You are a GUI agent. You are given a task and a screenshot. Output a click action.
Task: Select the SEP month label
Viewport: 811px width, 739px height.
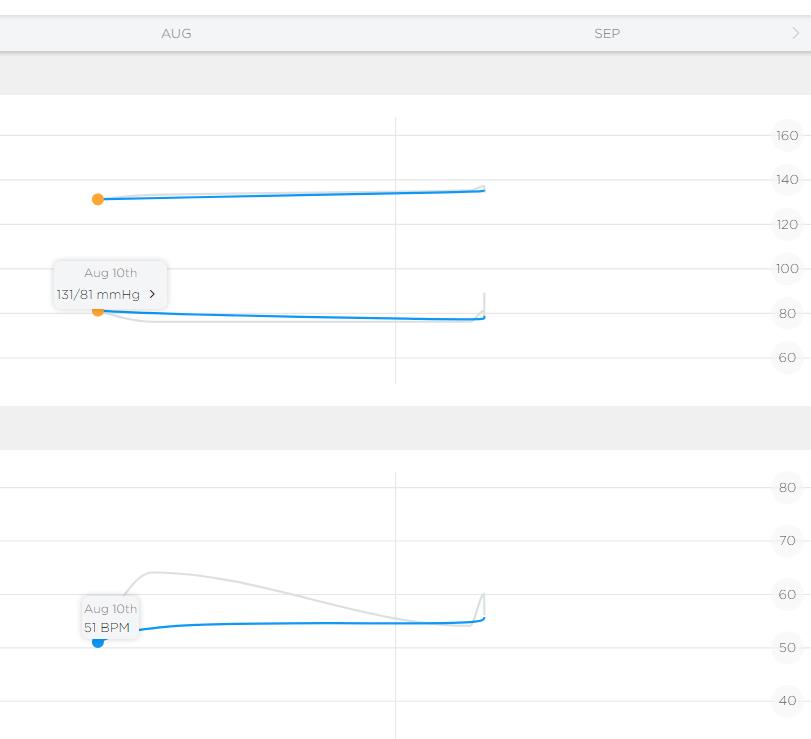click(x=607, y=33)
